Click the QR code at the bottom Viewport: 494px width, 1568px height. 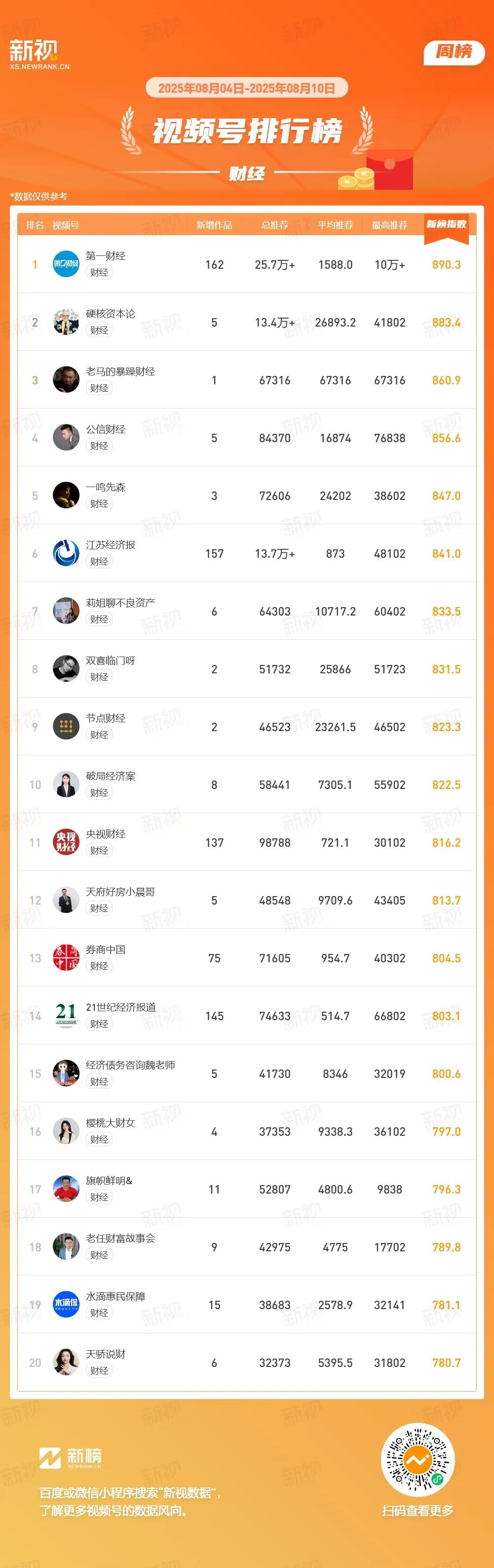click(418, 1460)
